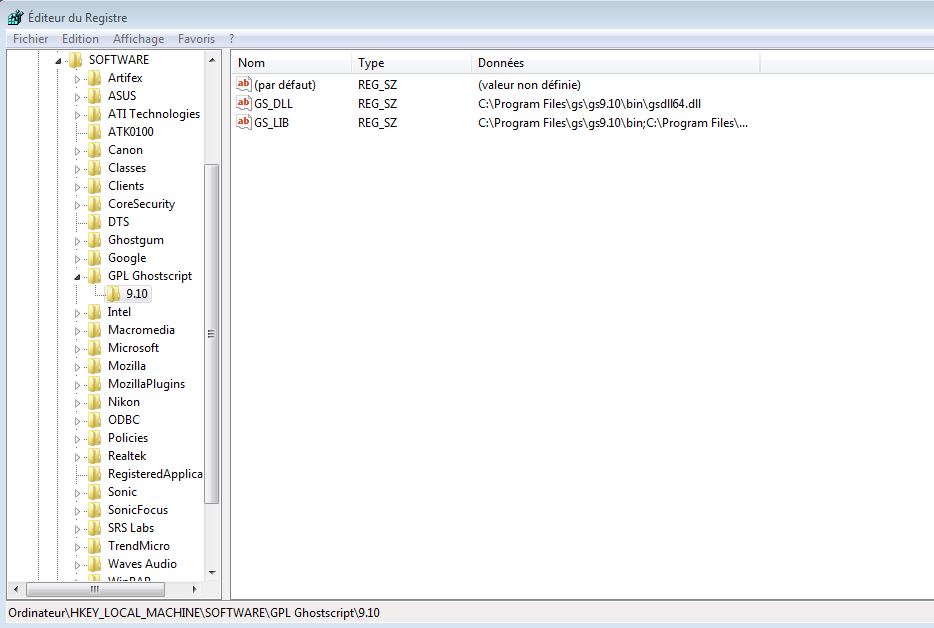Select the MozillaPlugins key
Viewport: 934px width, 628px height.
pos(147,384)
